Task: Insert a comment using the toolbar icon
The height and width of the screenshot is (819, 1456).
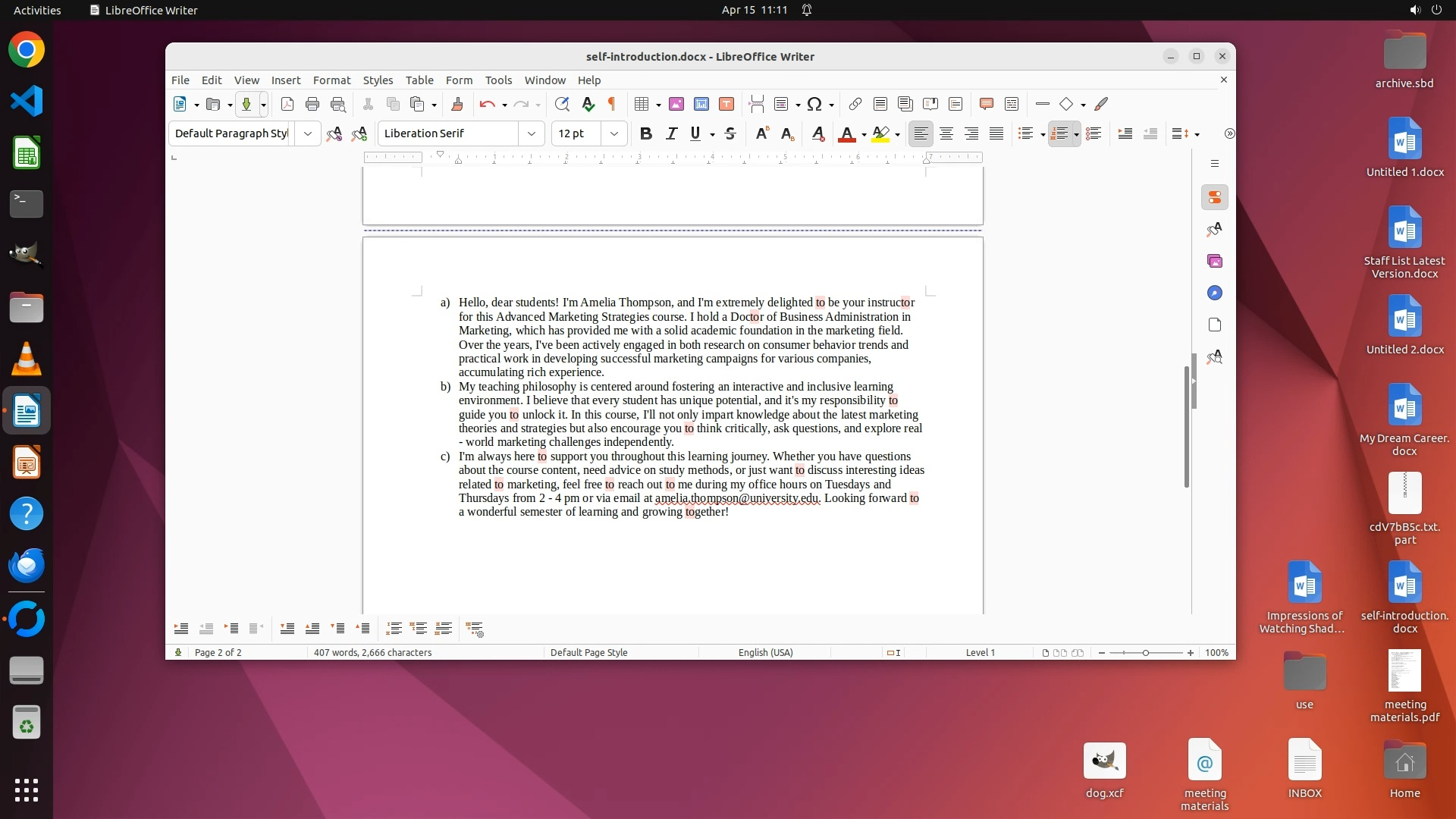Action: pos(986,105)
